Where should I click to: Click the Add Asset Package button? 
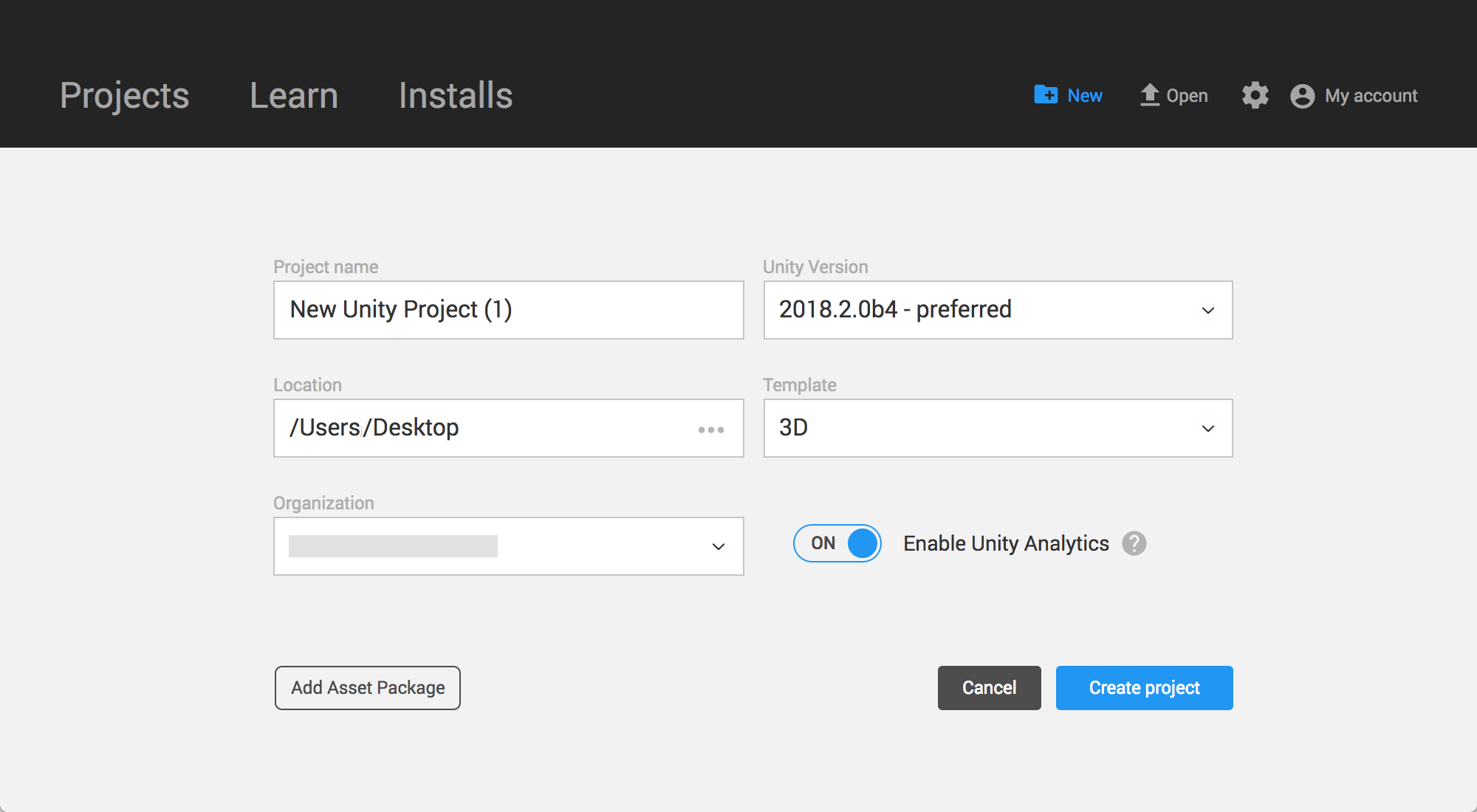[367, 688]
